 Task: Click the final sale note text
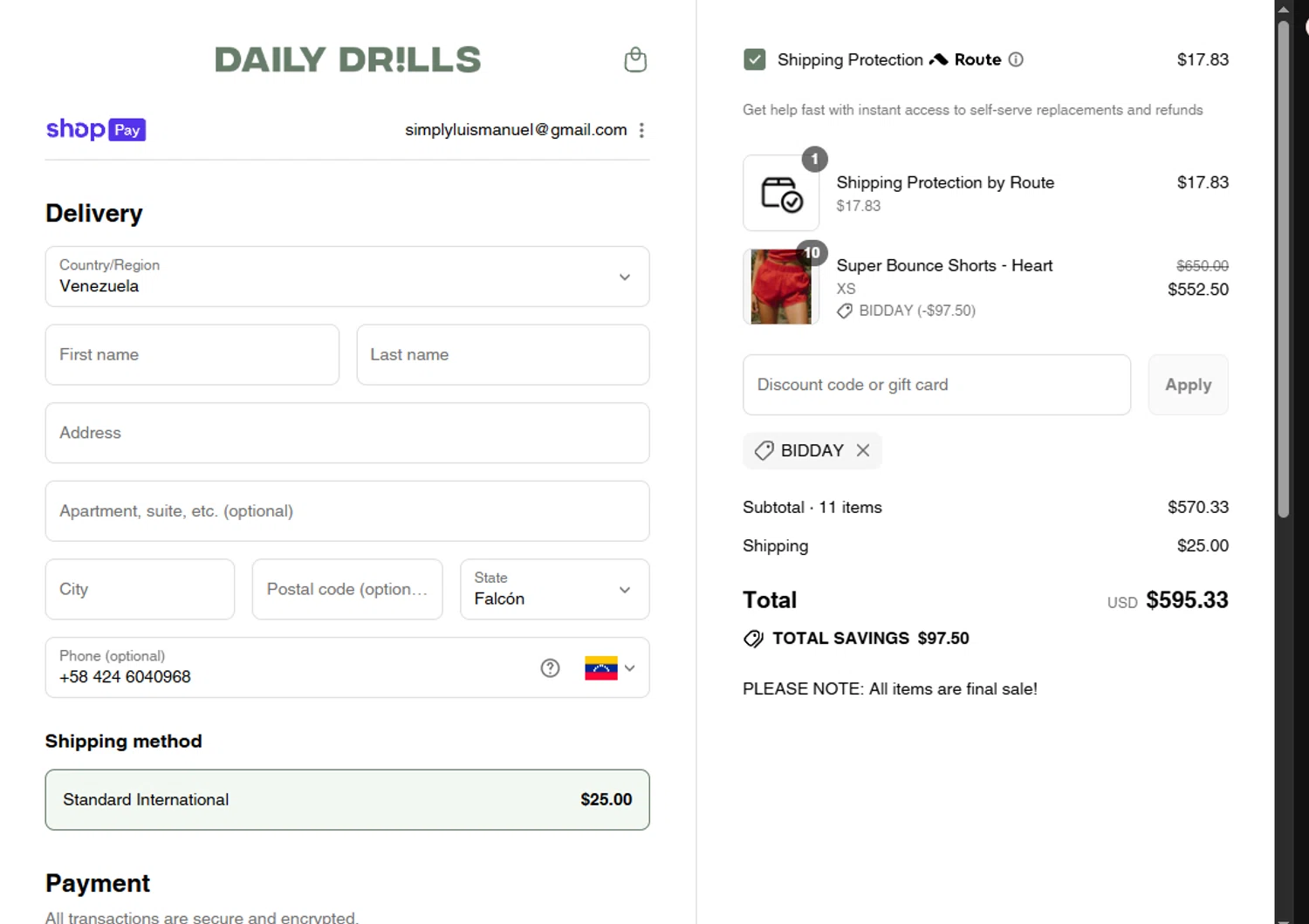pyautogui.click(x=890, y=688)
